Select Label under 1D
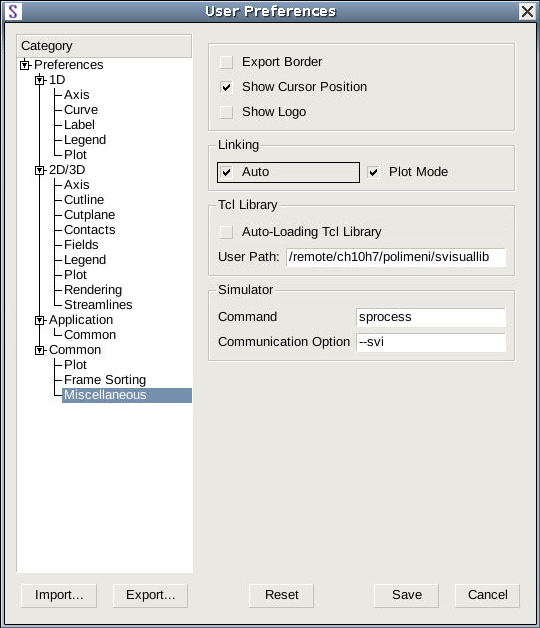The width and height of the screenshot is (540, 628). (79, 125)
